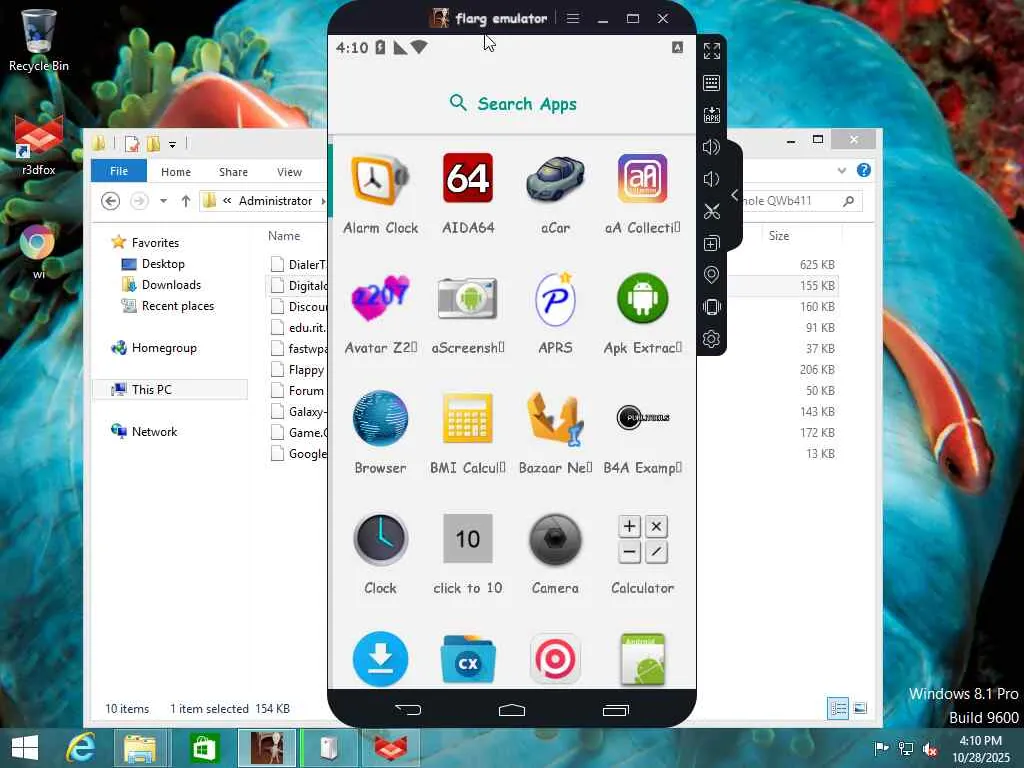Switch Explorer to details view icon
The width and height of the screenshot is (1024, 768).
838,708
